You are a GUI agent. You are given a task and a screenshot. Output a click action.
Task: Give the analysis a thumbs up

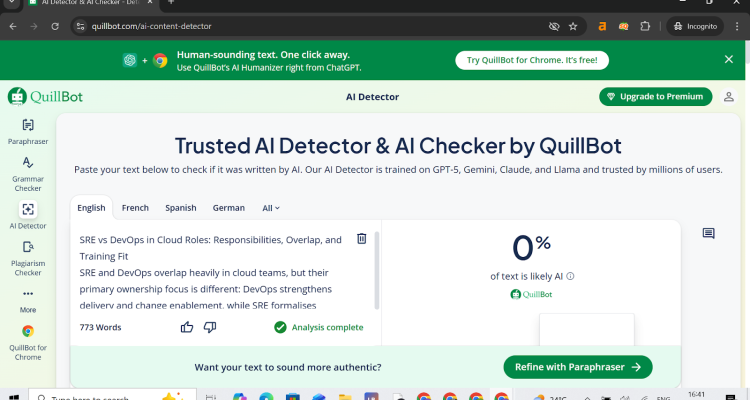click(187, 327)
